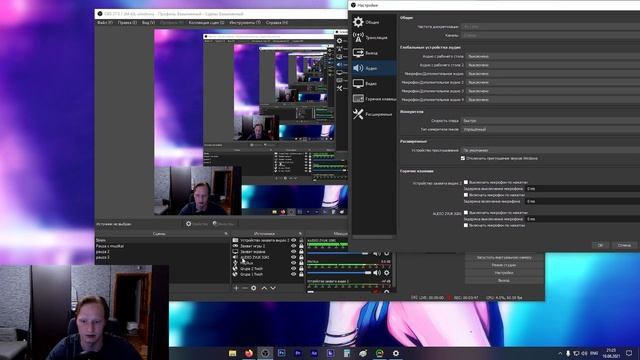640x360 pixels.
Task: Enable push-to-mute for AUDIO ZVUK
Action: tap(466, 212)
